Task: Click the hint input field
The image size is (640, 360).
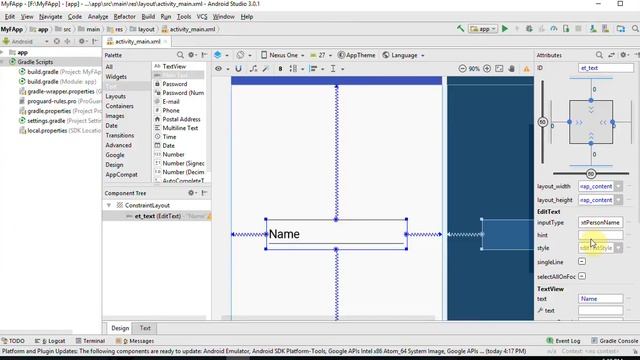Action: click(x=600, y=235)
